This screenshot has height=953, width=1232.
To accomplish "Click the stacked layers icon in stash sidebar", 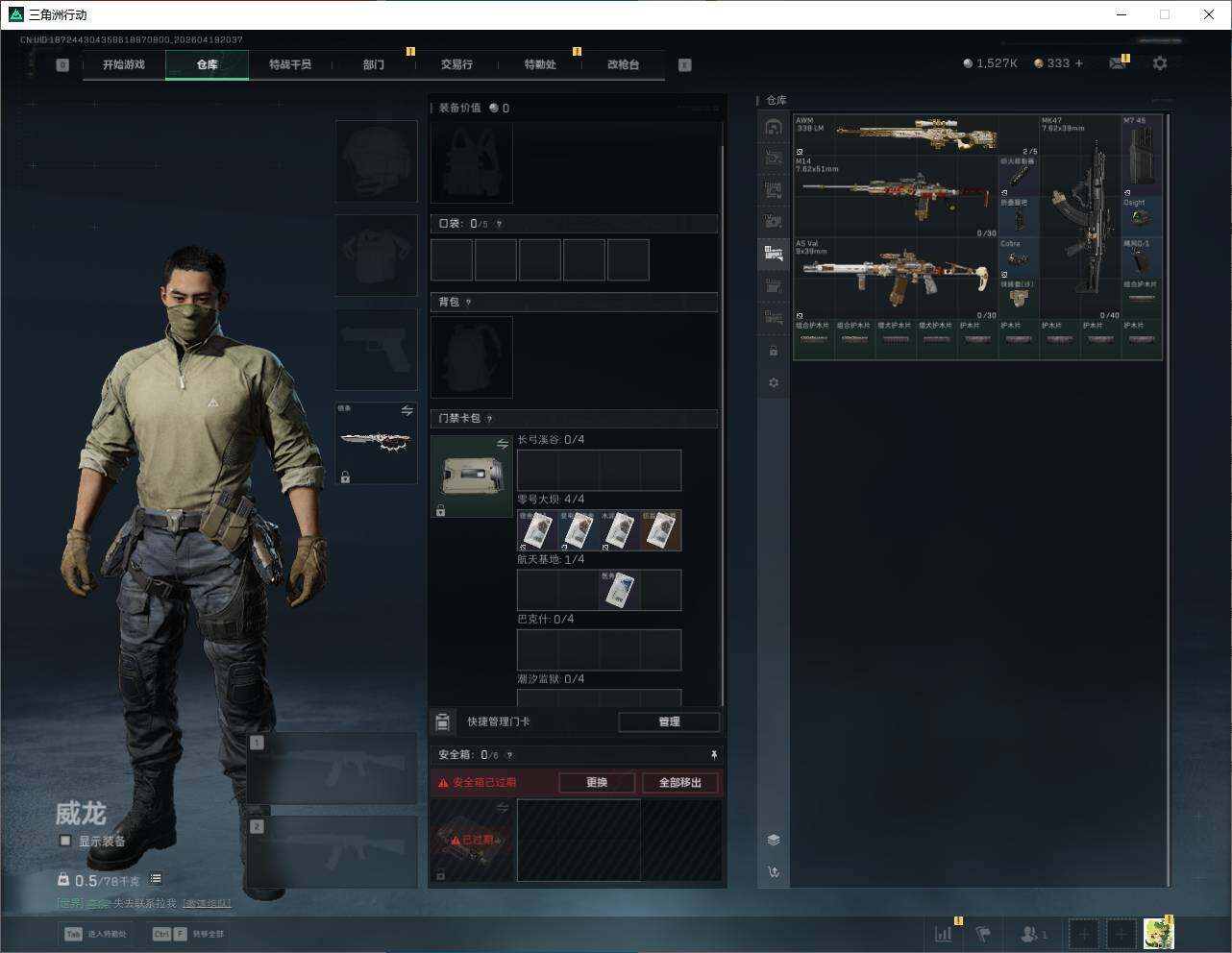I will pyautogui.click(x=774, y=840).
